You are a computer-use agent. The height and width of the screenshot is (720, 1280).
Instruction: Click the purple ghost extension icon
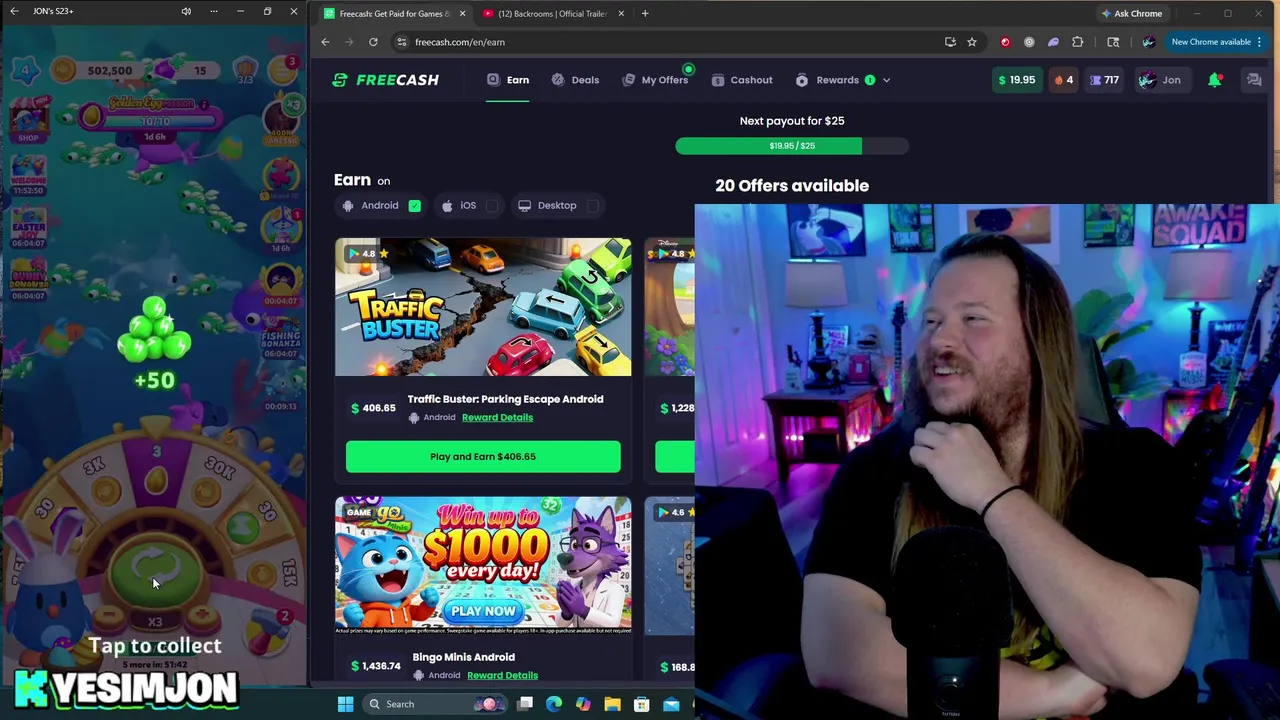(1053, 42)
